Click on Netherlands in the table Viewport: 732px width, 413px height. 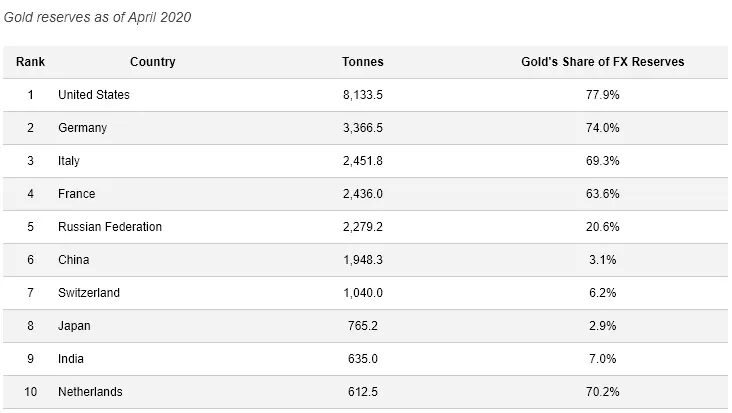[90, 392]
